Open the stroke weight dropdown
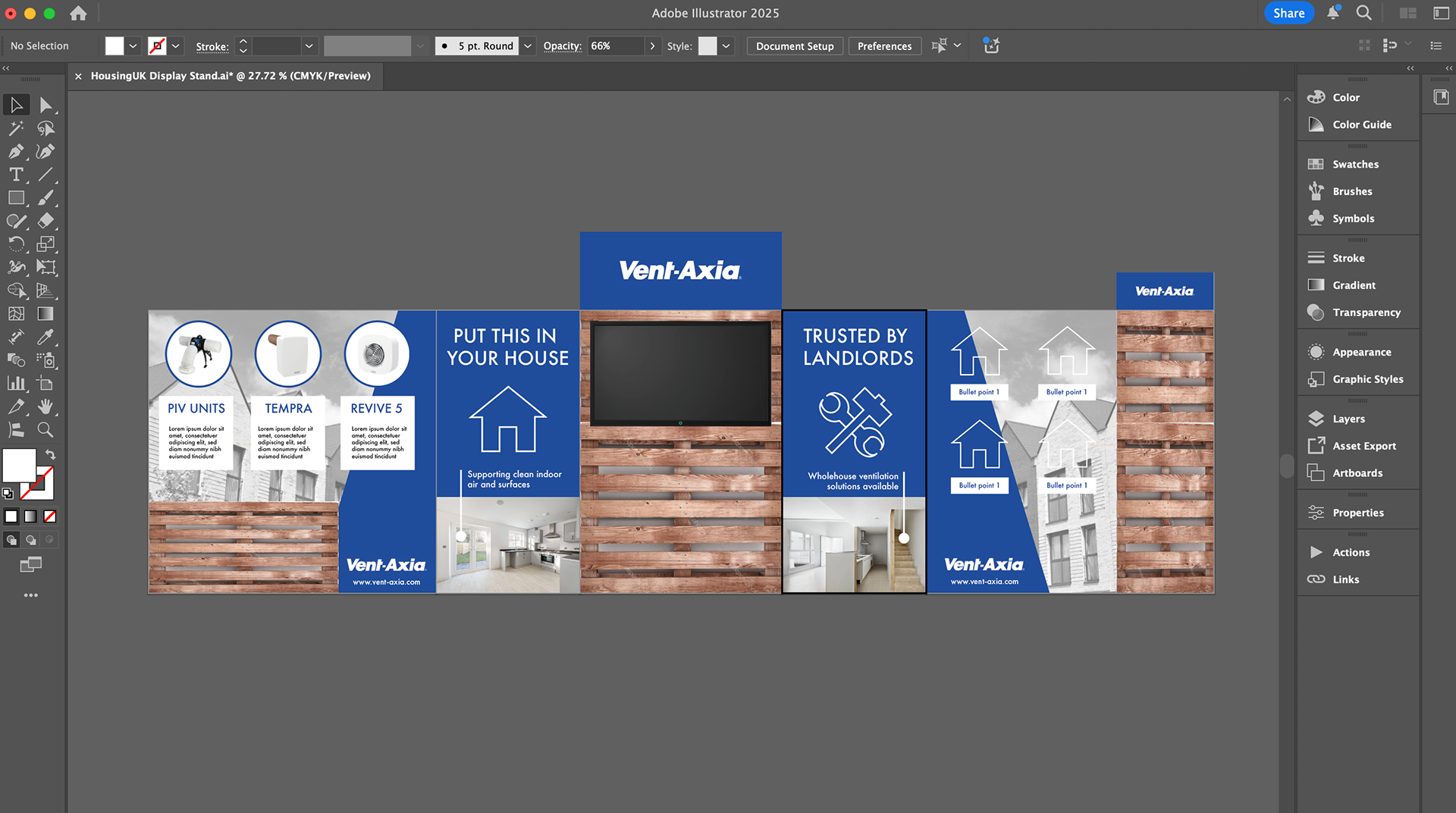Image resolution: width=1456 pixels, height=813 pixels. coord(309,46)
